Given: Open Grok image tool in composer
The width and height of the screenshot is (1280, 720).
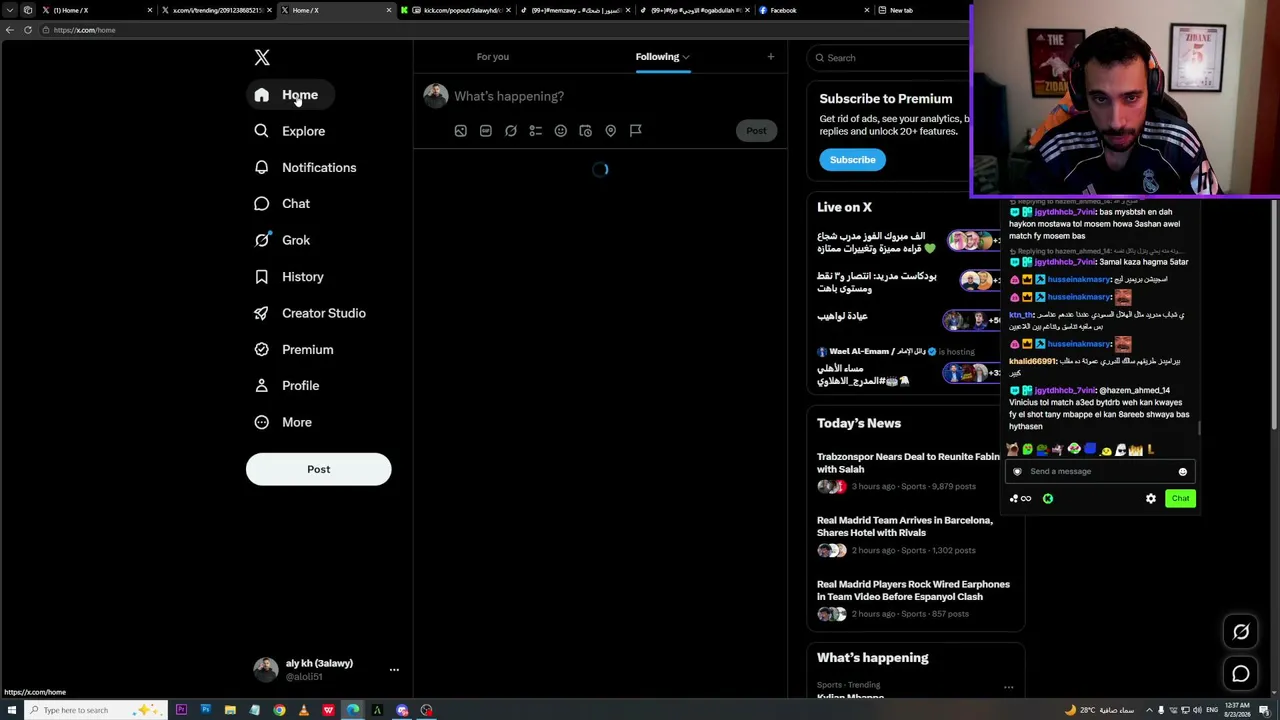Looking at the screenshot, I should pyautogui.click(x=510, y=131).
